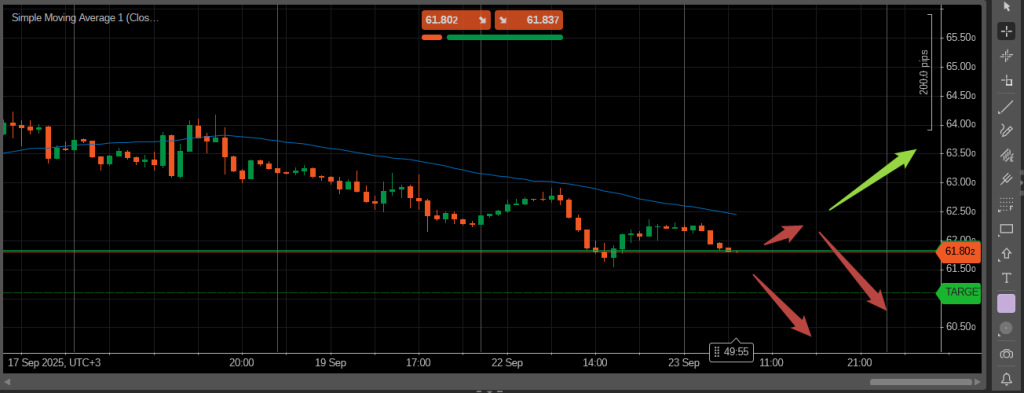The width and height of the screenshot is (1024, 393).
Task: Click the 17:00 time axis label
Action: tap(418, 362)
